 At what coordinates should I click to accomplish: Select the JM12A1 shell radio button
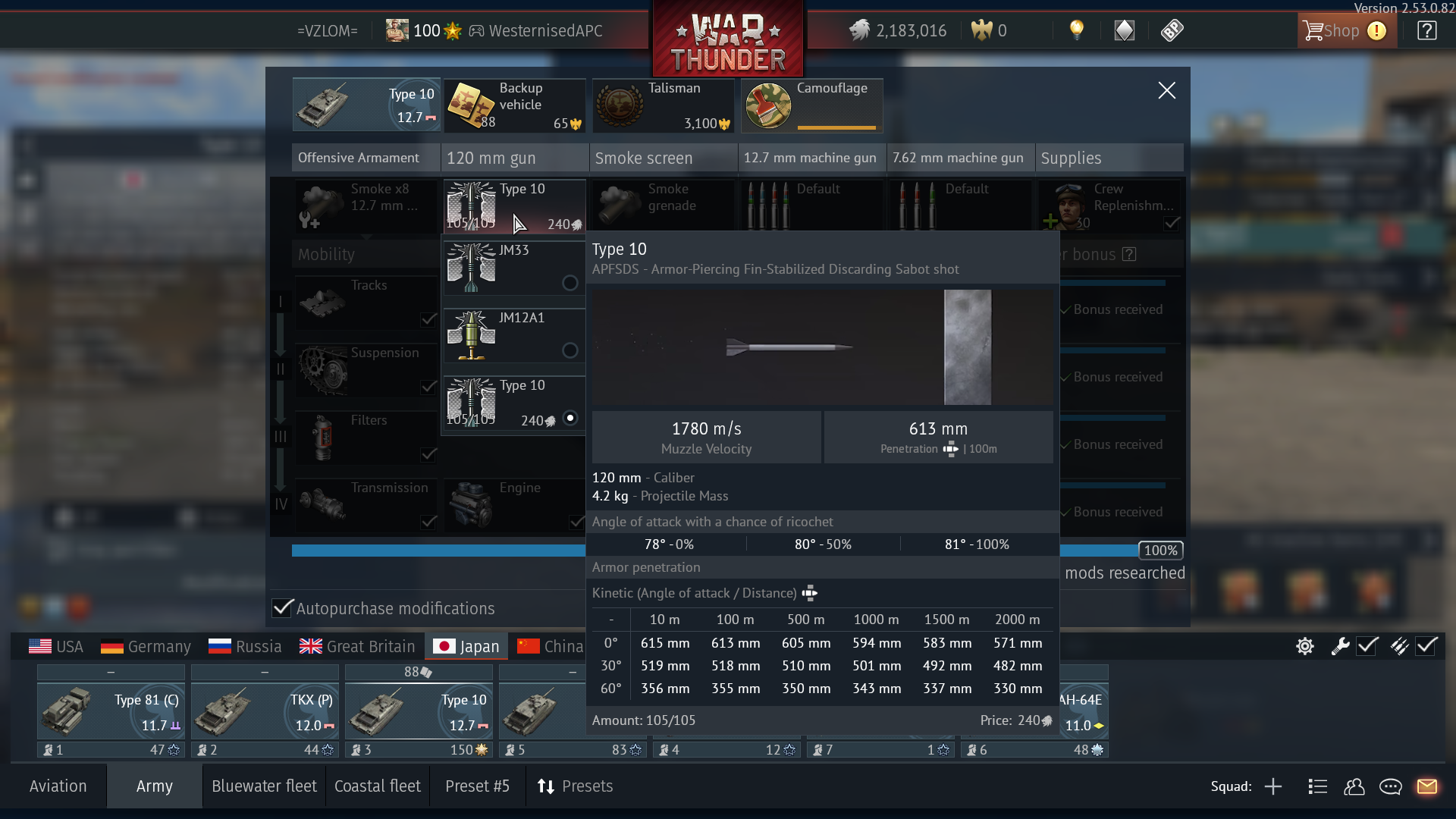[x=570, y=350]
